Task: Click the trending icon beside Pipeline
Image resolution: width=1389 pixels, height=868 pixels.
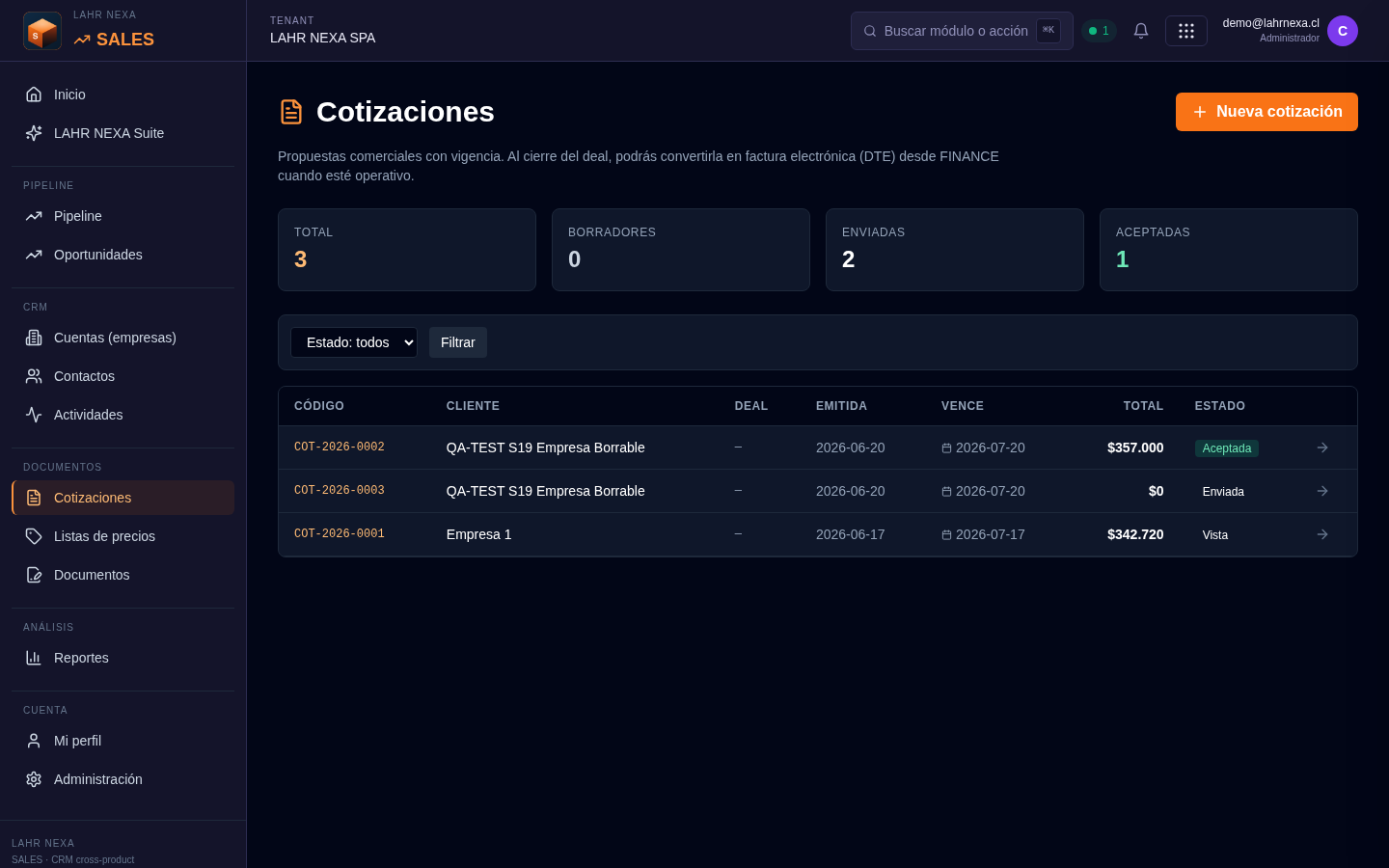Action: (34, 216)
